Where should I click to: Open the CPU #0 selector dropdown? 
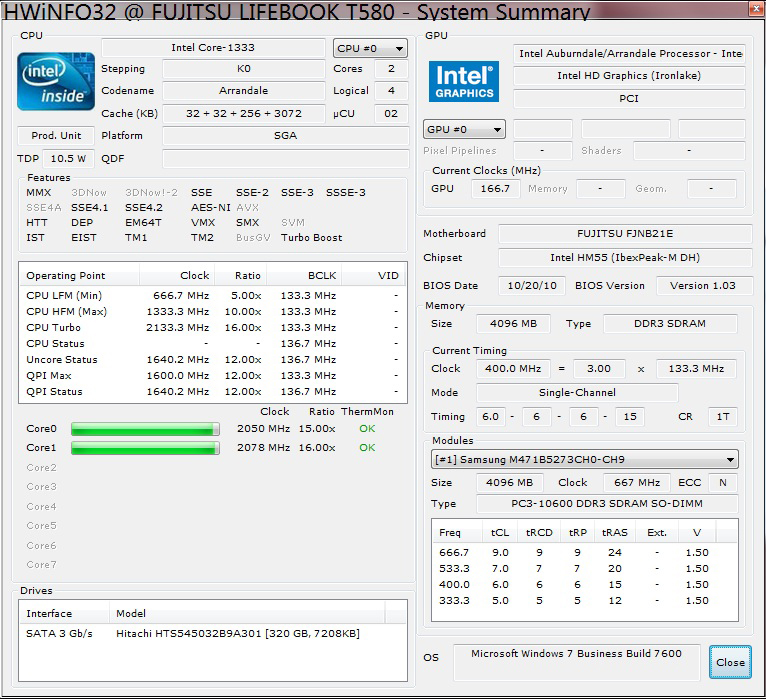(x=370, y=48)
